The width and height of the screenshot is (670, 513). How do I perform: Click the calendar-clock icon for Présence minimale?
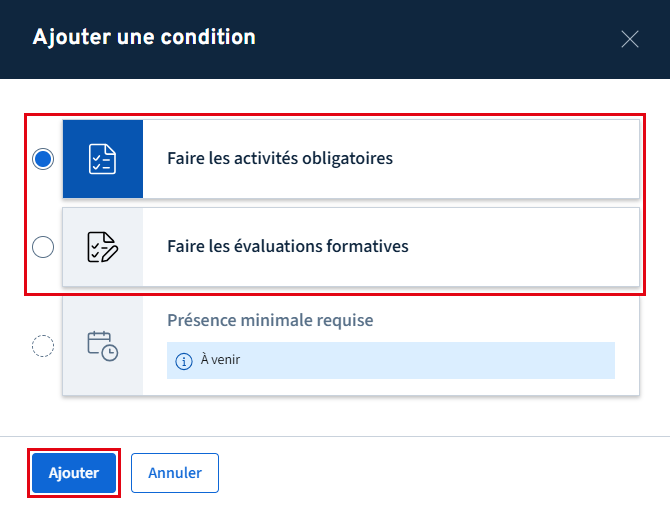(103, 346)
